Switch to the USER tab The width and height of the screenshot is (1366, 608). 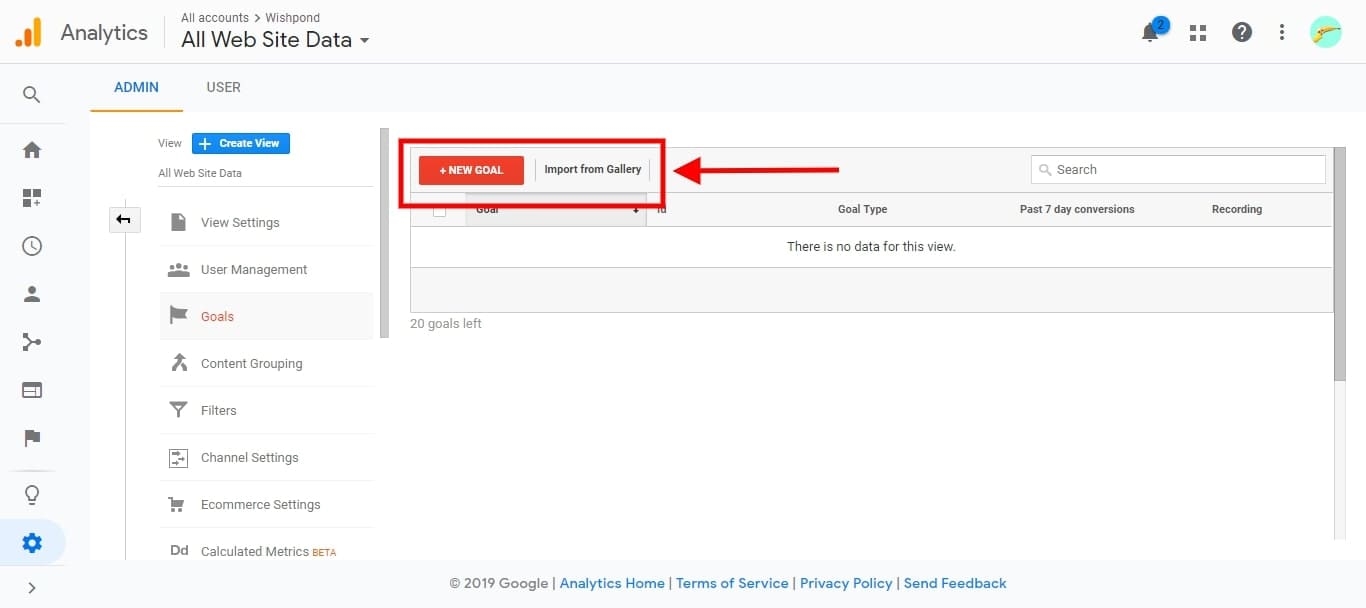click(x=223, y=87)
